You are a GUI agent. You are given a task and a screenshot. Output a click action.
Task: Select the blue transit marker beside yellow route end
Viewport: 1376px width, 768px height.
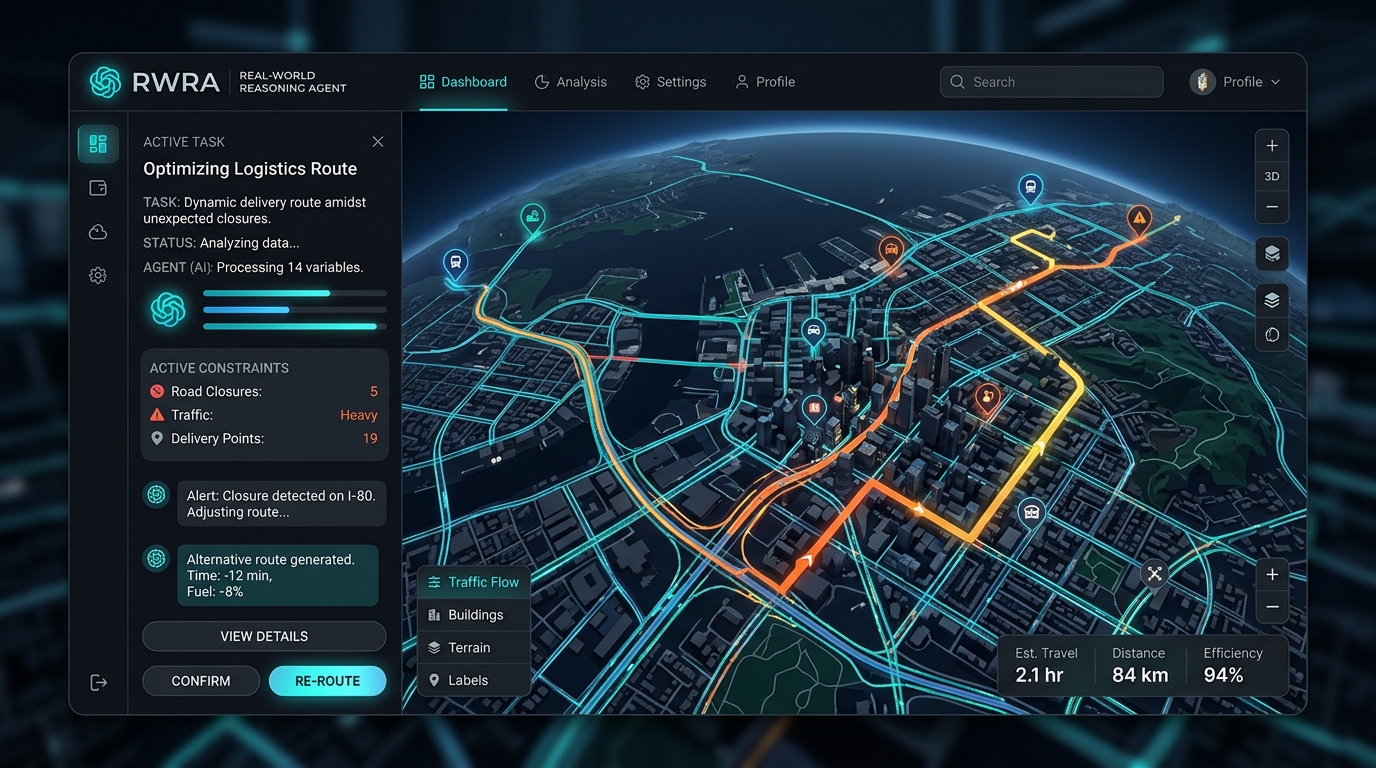(x=1030, y=189)
